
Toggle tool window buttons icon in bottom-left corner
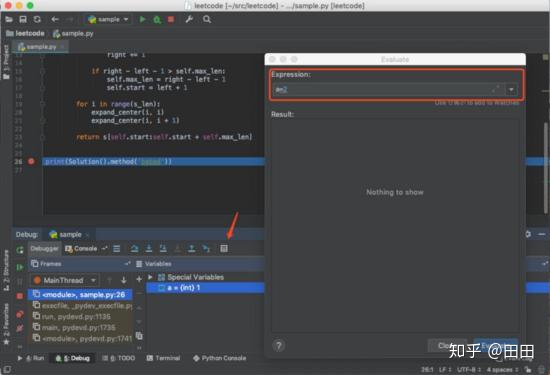tap(7, 369)
